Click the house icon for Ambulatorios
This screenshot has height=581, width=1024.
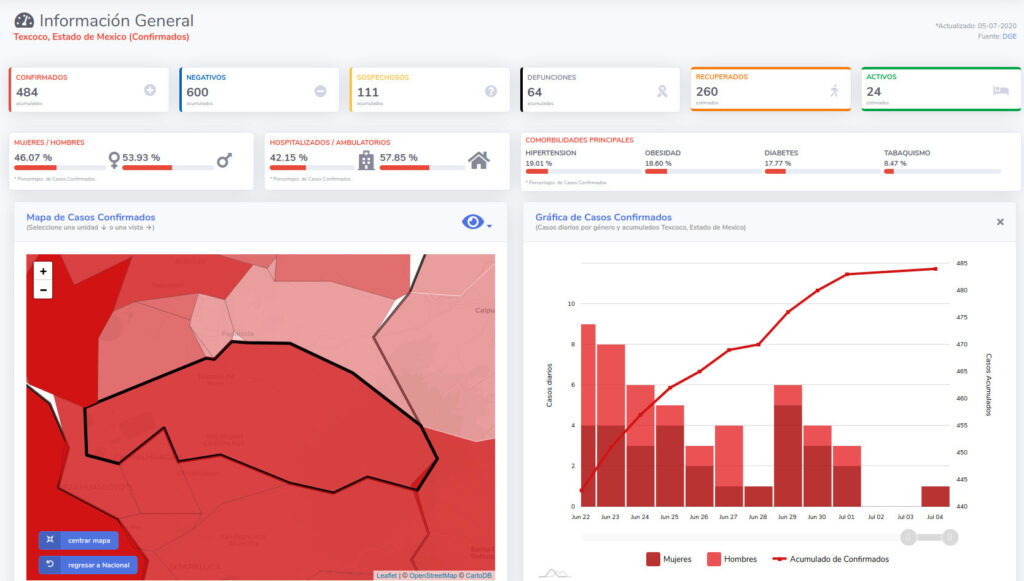pyautogui.click(x=479, y=160)
